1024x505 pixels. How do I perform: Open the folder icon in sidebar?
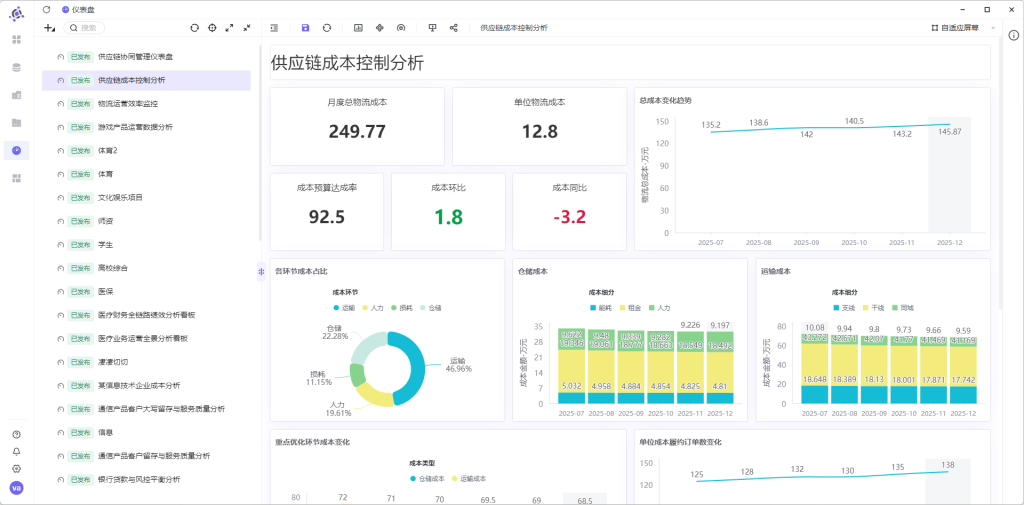[17, 122]
